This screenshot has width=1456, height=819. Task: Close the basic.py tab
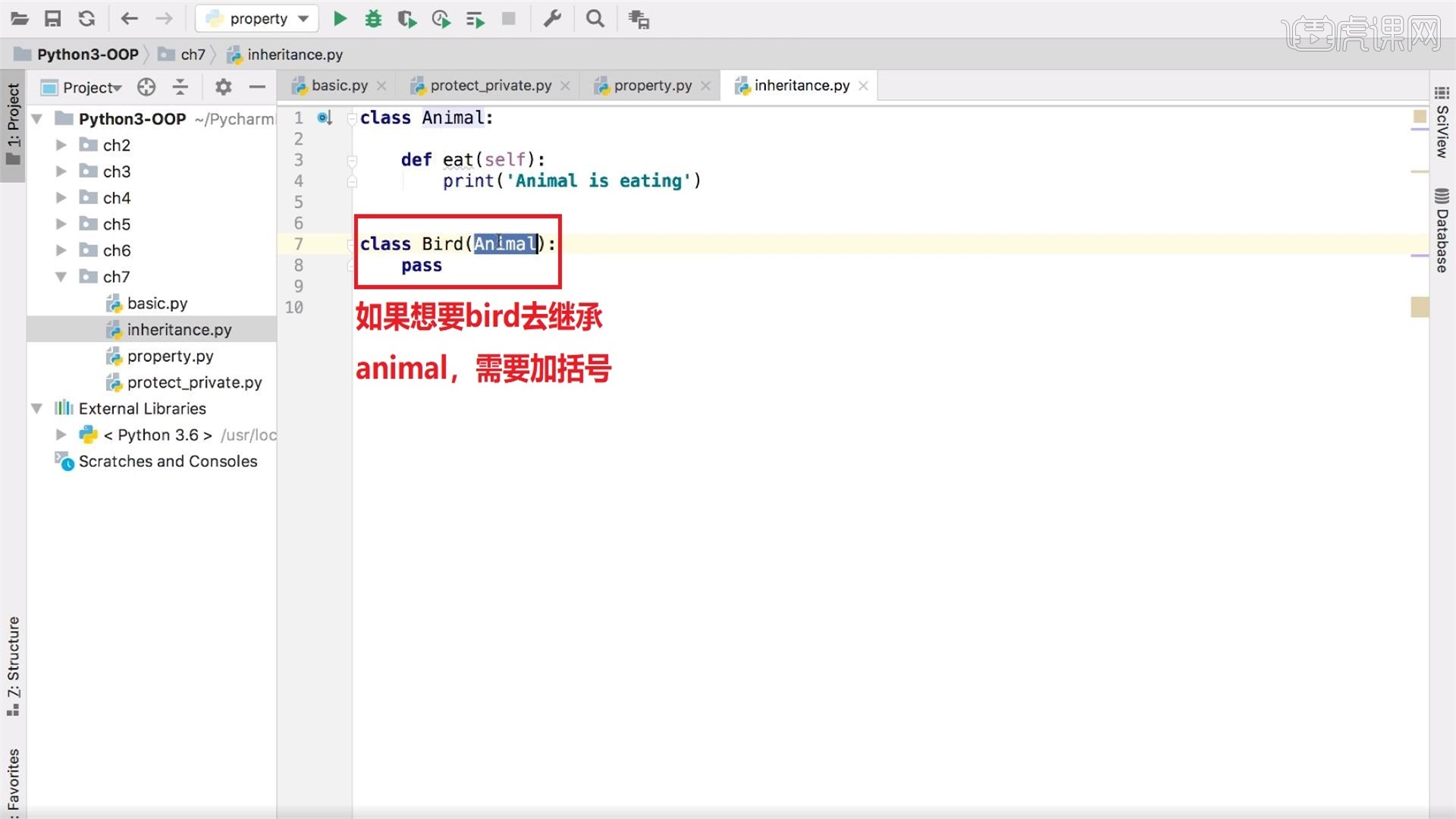coord(382,86)
